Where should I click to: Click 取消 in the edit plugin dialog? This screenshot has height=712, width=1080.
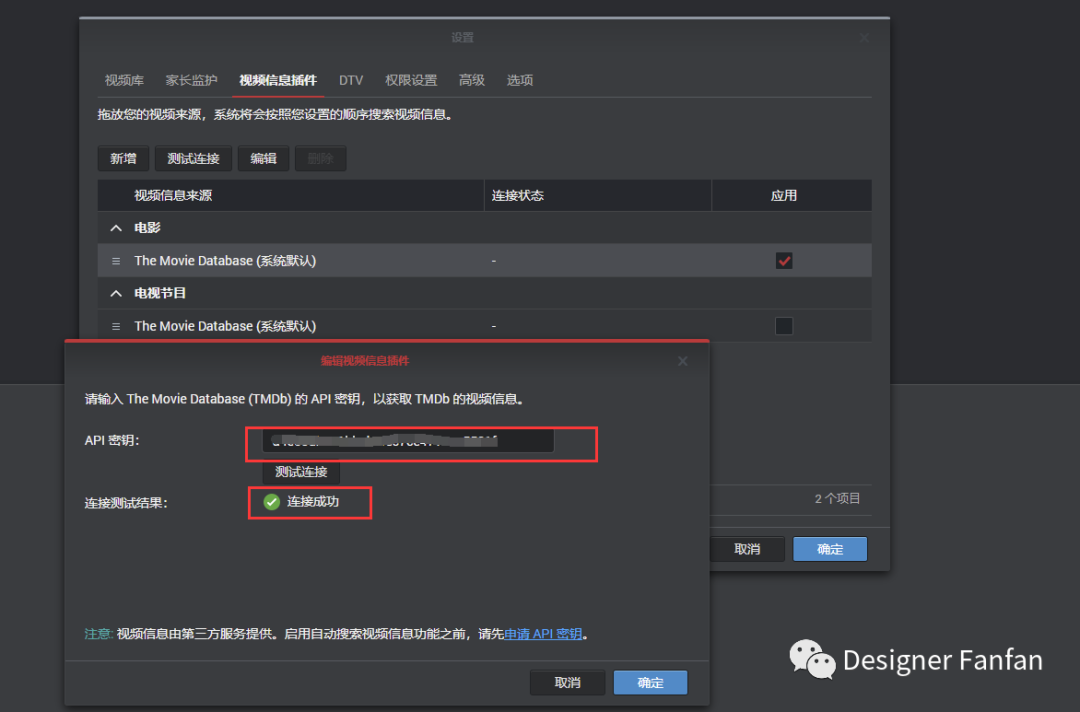pyautogui.click(x=568, y=682)
